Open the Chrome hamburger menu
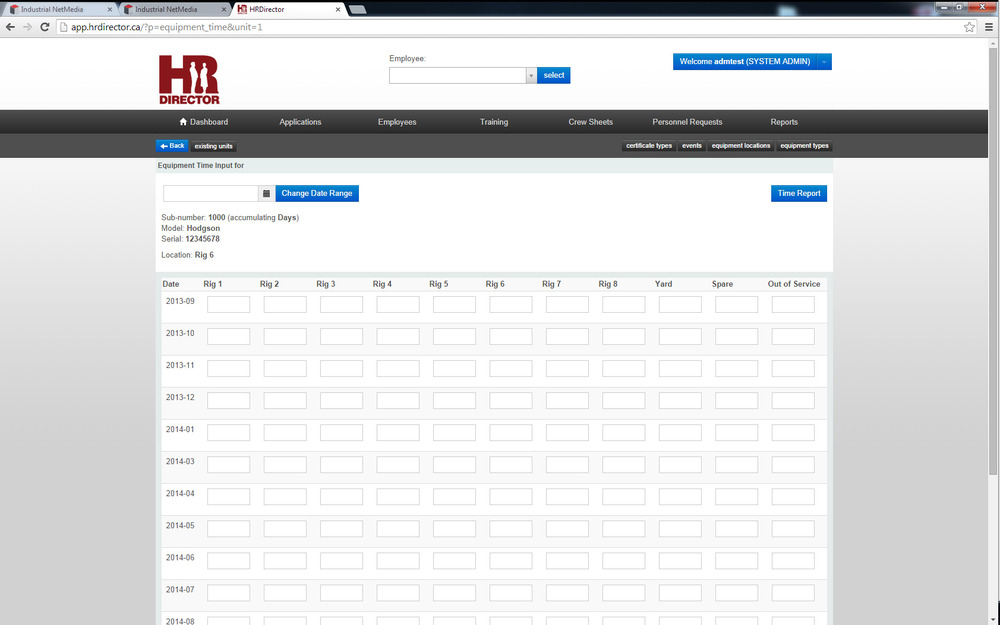1000x625 pixels. pyautogui.click(x=989, y=27)
